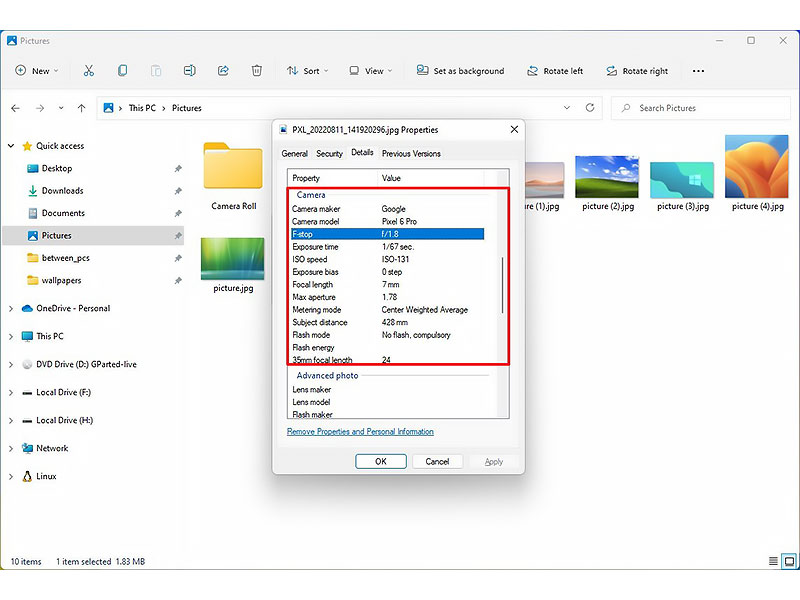
Task: Click the Cancel button
Action: pos(437,462)
